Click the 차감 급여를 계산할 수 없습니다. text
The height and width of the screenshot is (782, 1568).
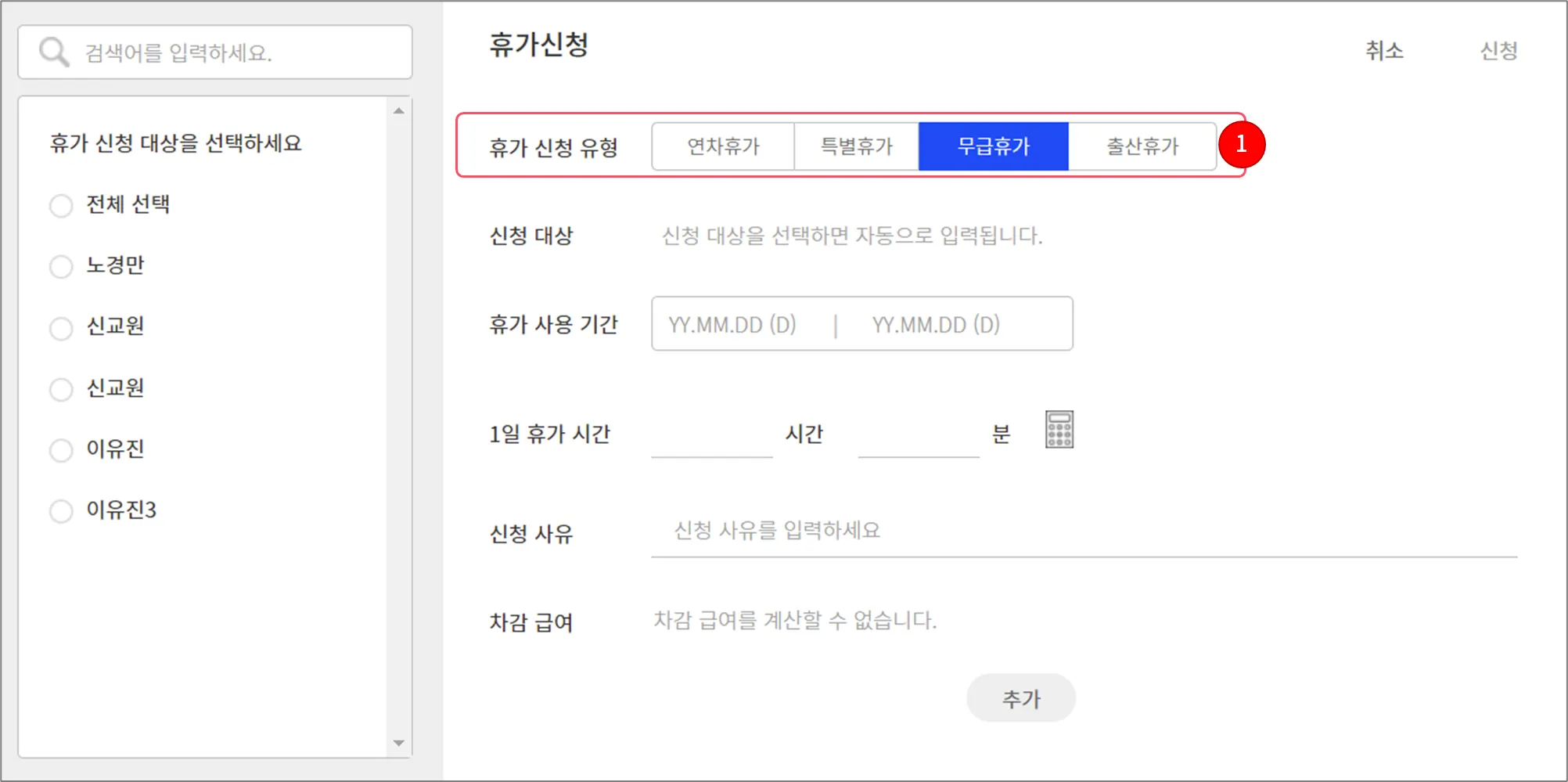click(x=795, y=621)
